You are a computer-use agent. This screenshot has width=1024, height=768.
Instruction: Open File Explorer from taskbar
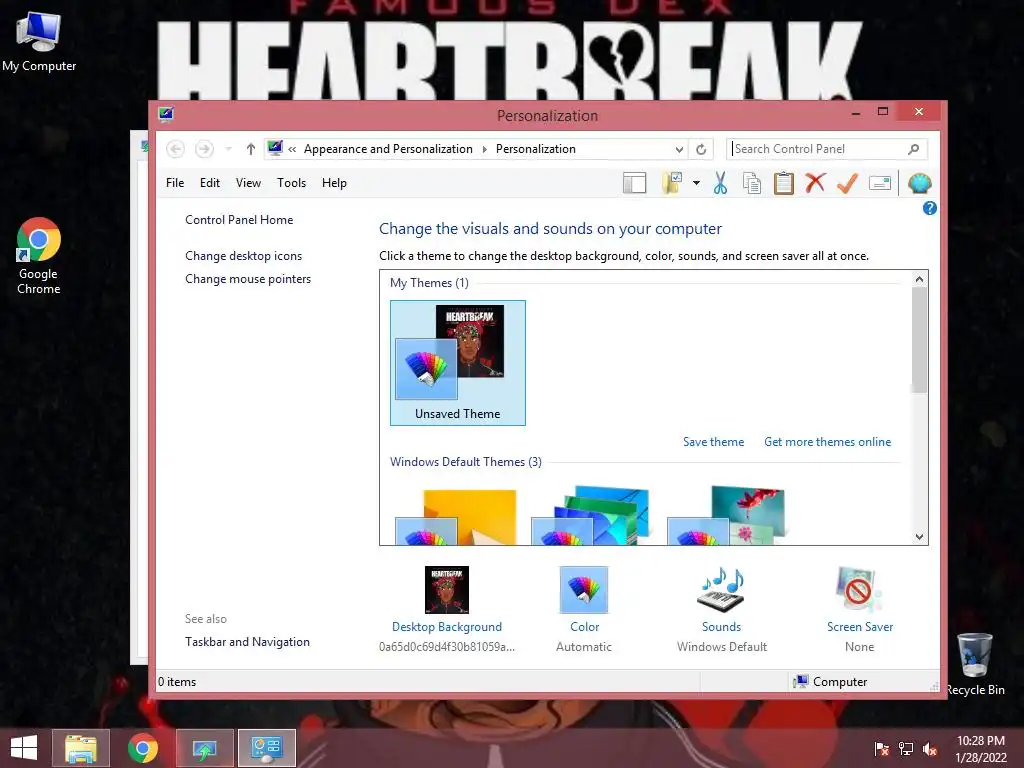(81, 748)
